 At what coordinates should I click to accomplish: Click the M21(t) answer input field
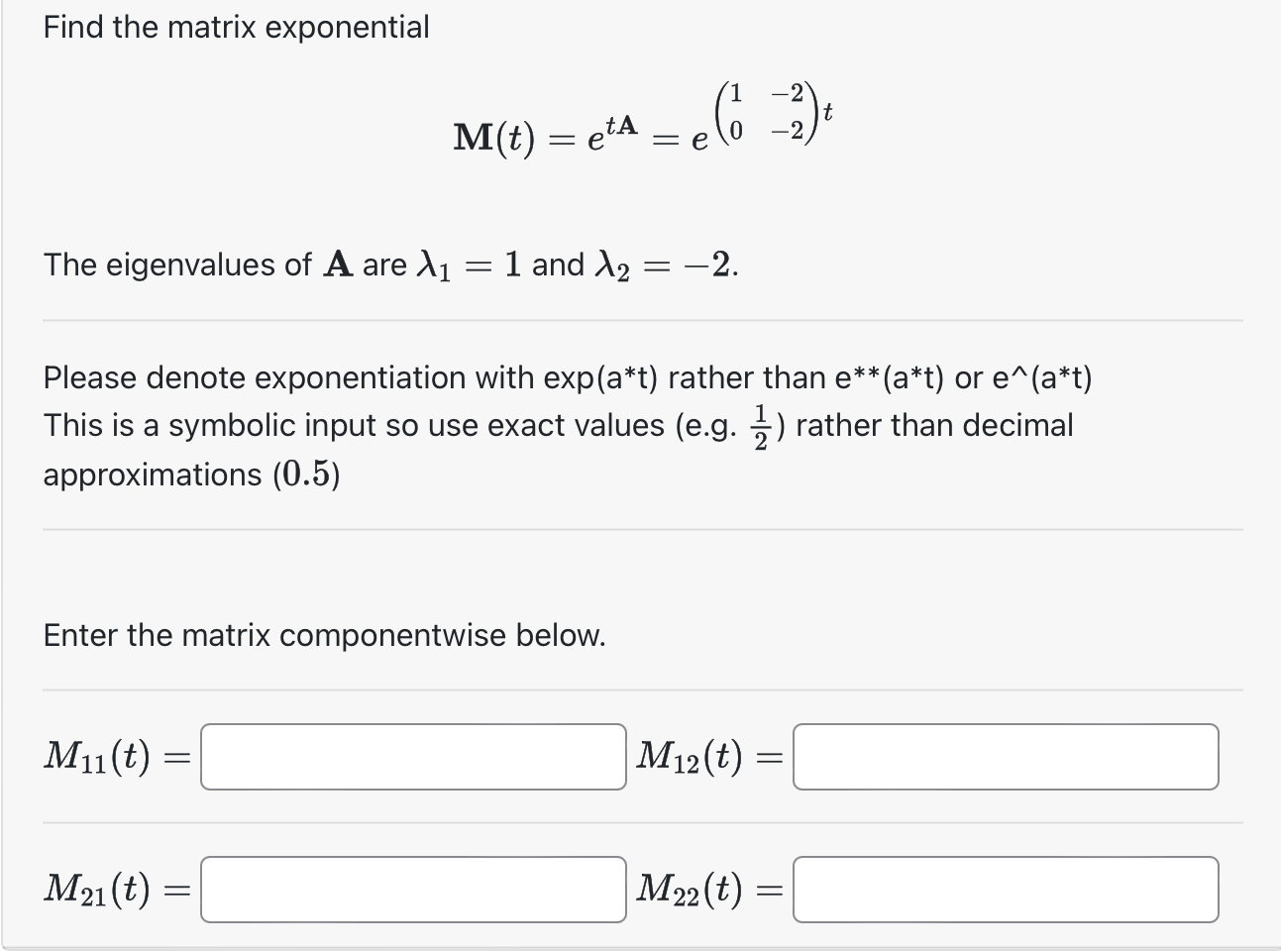click(x=412, y=891)
